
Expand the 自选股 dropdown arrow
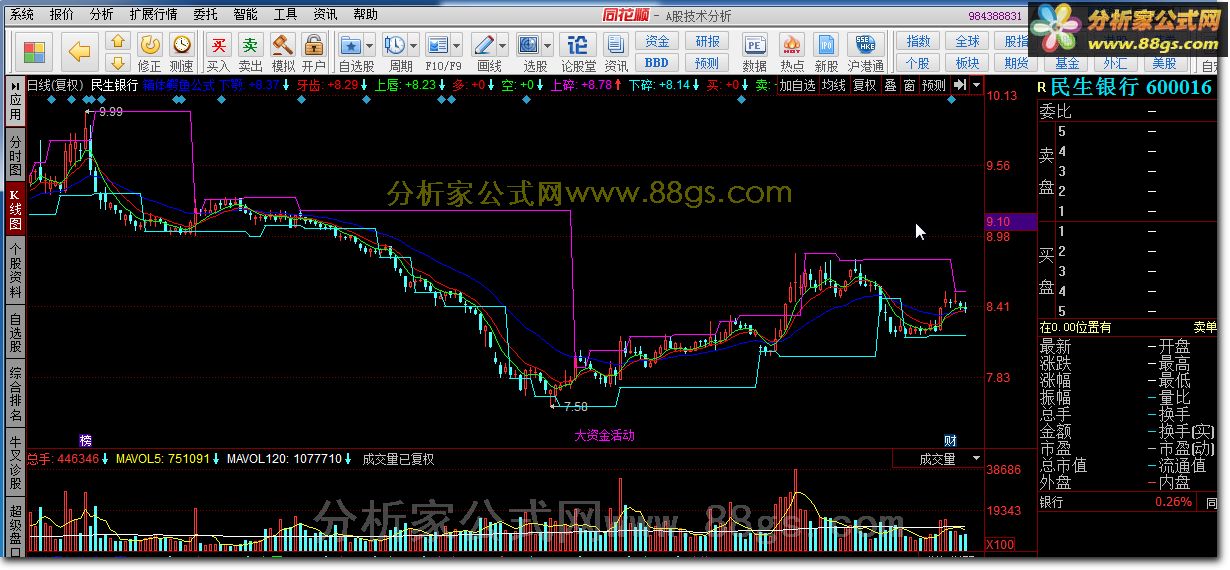[369, 46]
